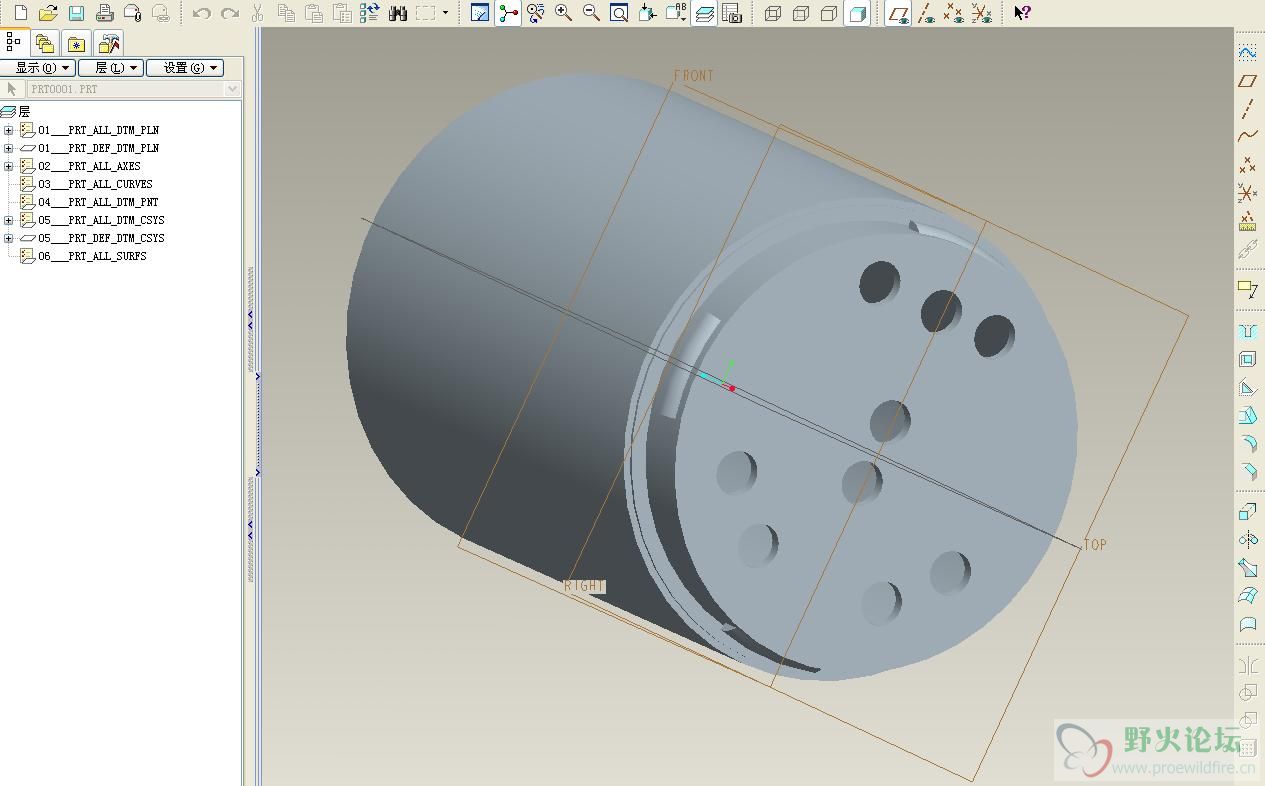Click the Shell tool icon
The height and width of the screenshot is (786, 1265).
[x=1247, y=360]
